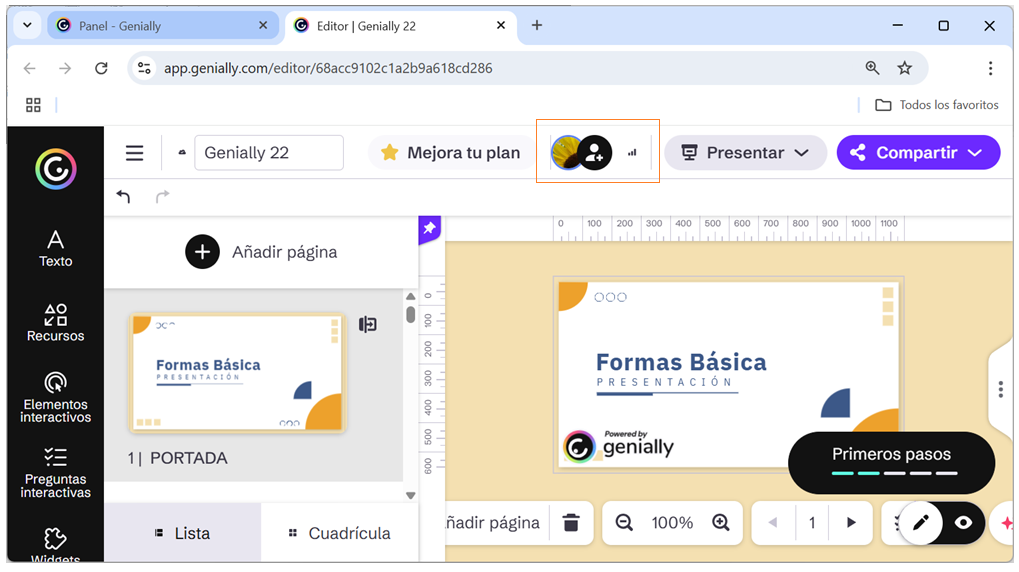Open the hamburger main menu
This screenshot has width=1019, height=572.
point(135,153)
